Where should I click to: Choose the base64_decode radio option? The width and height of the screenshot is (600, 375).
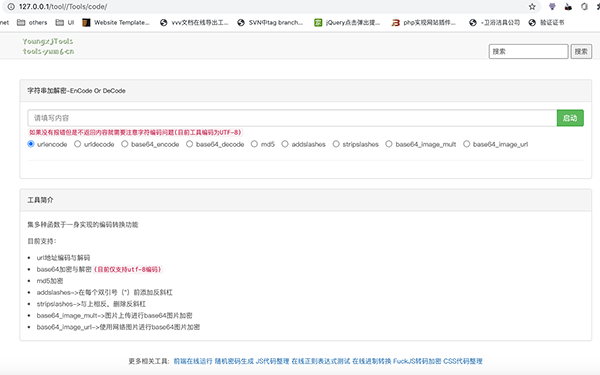tap(189, 144)
